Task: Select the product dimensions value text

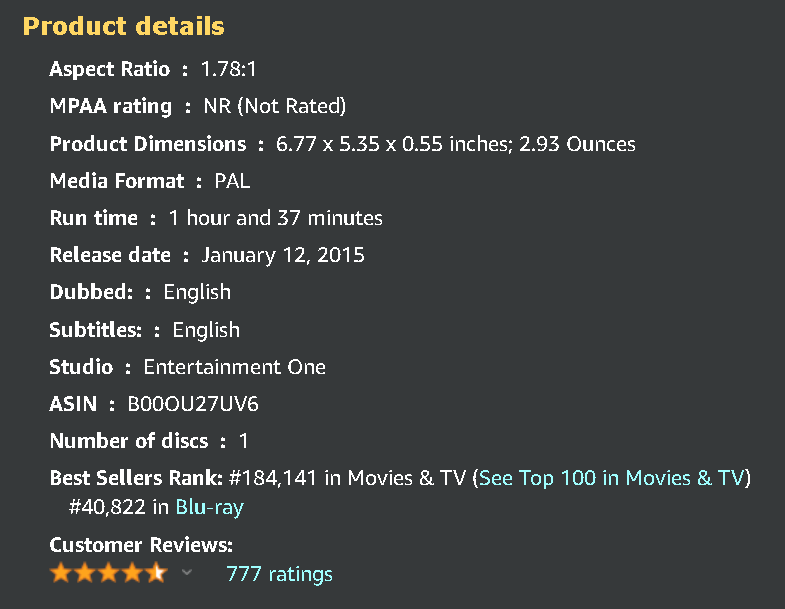Action: 455,144
